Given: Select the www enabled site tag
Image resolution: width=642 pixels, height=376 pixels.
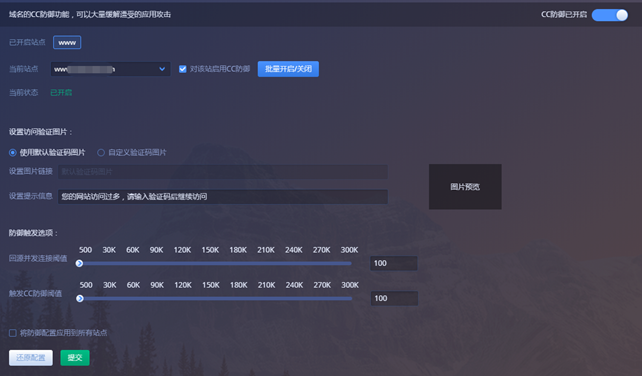Looking at the screenshot, I should point(67,43).
